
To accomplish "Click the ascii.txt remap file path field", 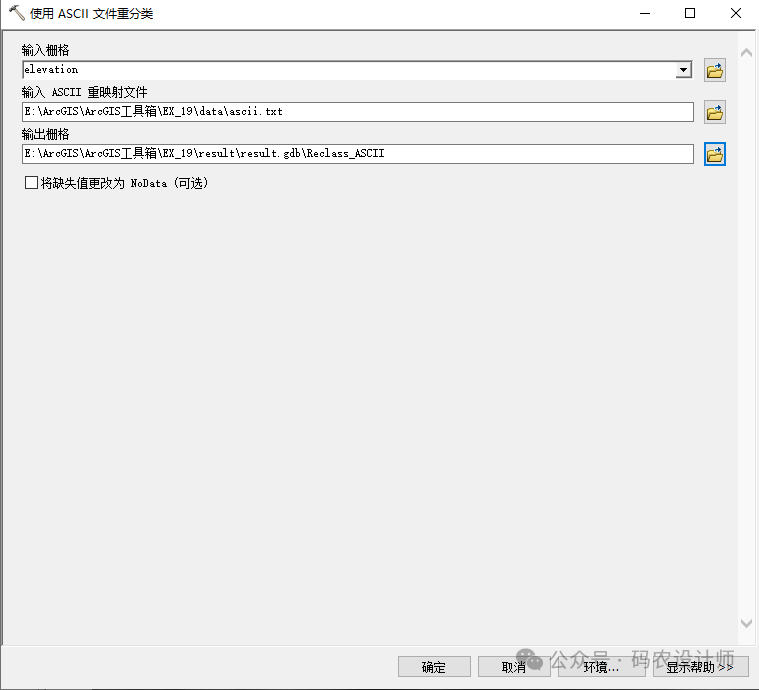I will pos(357,112).
